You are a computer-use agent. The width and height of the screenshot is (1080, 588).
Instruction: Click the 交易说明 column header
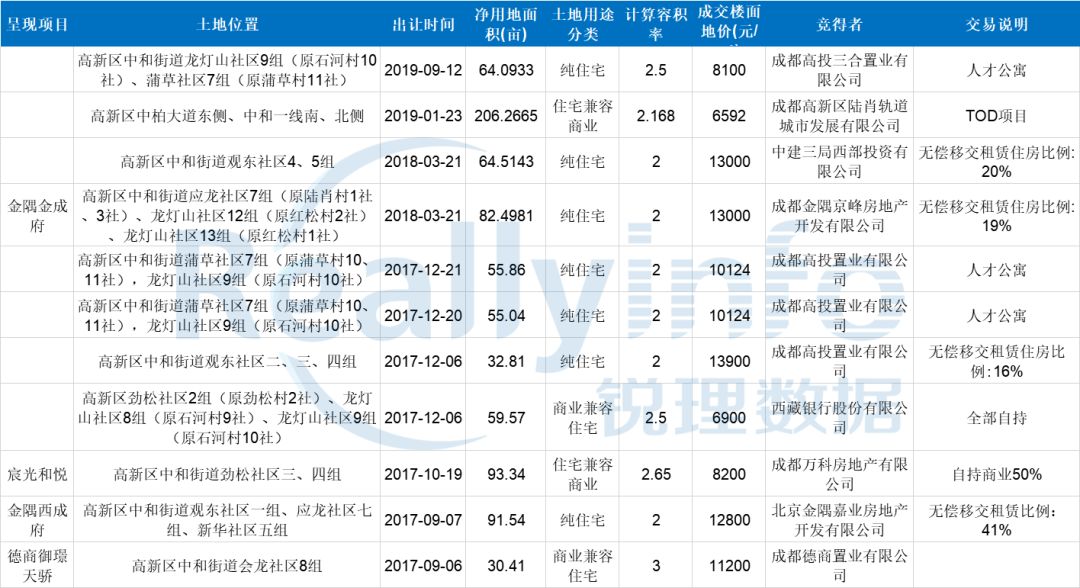[996, 25]
